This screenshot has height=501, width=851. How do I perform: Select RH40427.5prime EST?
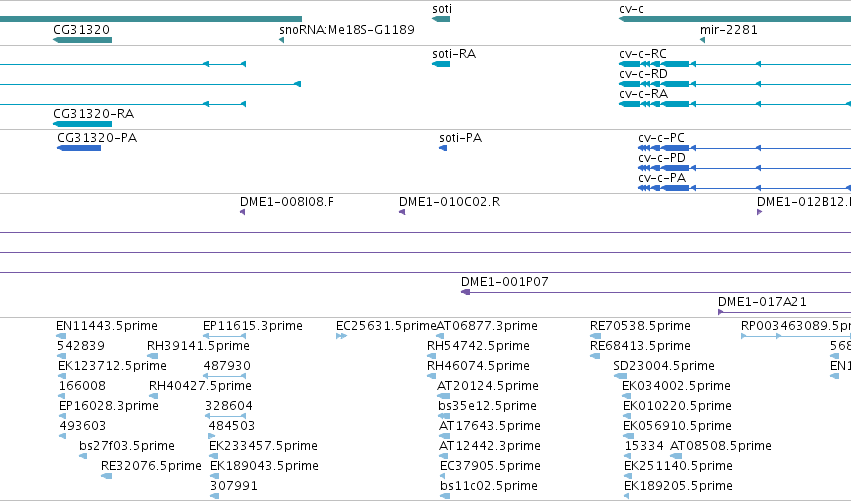pyautogui.click(x=154, y=396)
